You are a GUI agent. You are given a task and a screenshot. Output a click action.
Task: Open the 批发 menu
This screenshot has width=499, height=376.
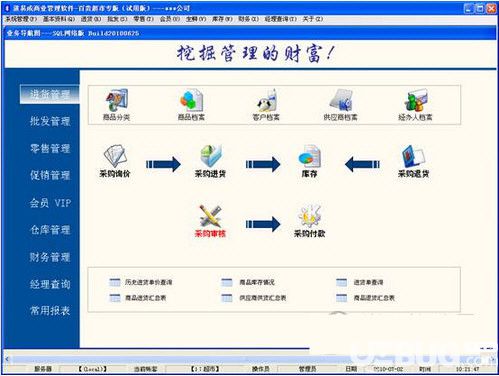click(x=117, y=19)
